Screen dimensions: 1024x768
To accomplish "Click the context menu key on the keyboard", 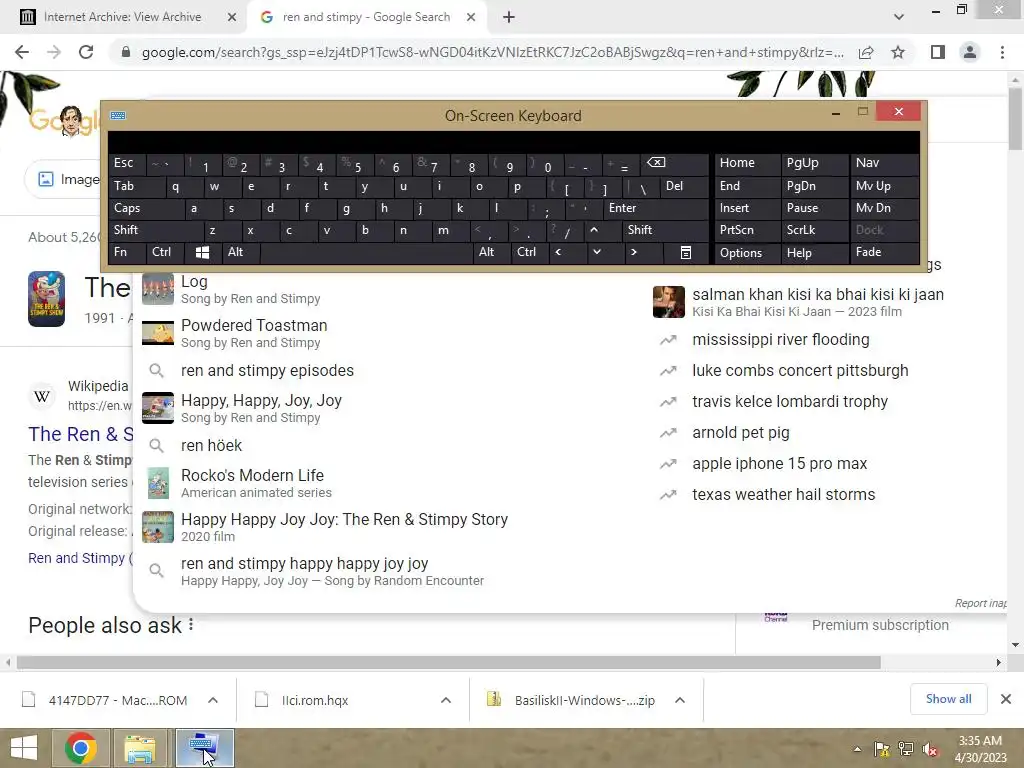I will pyautogui.click(x=685, y=253).
